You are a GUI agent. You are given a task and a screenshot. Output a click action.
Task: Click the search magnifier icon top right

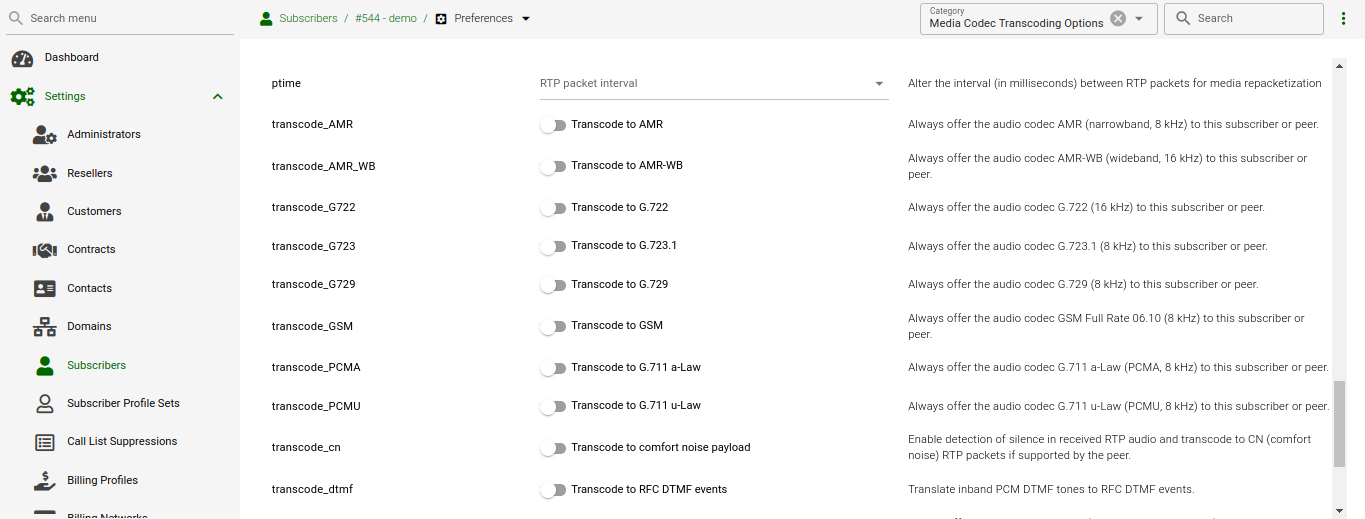click(1183, 18)
